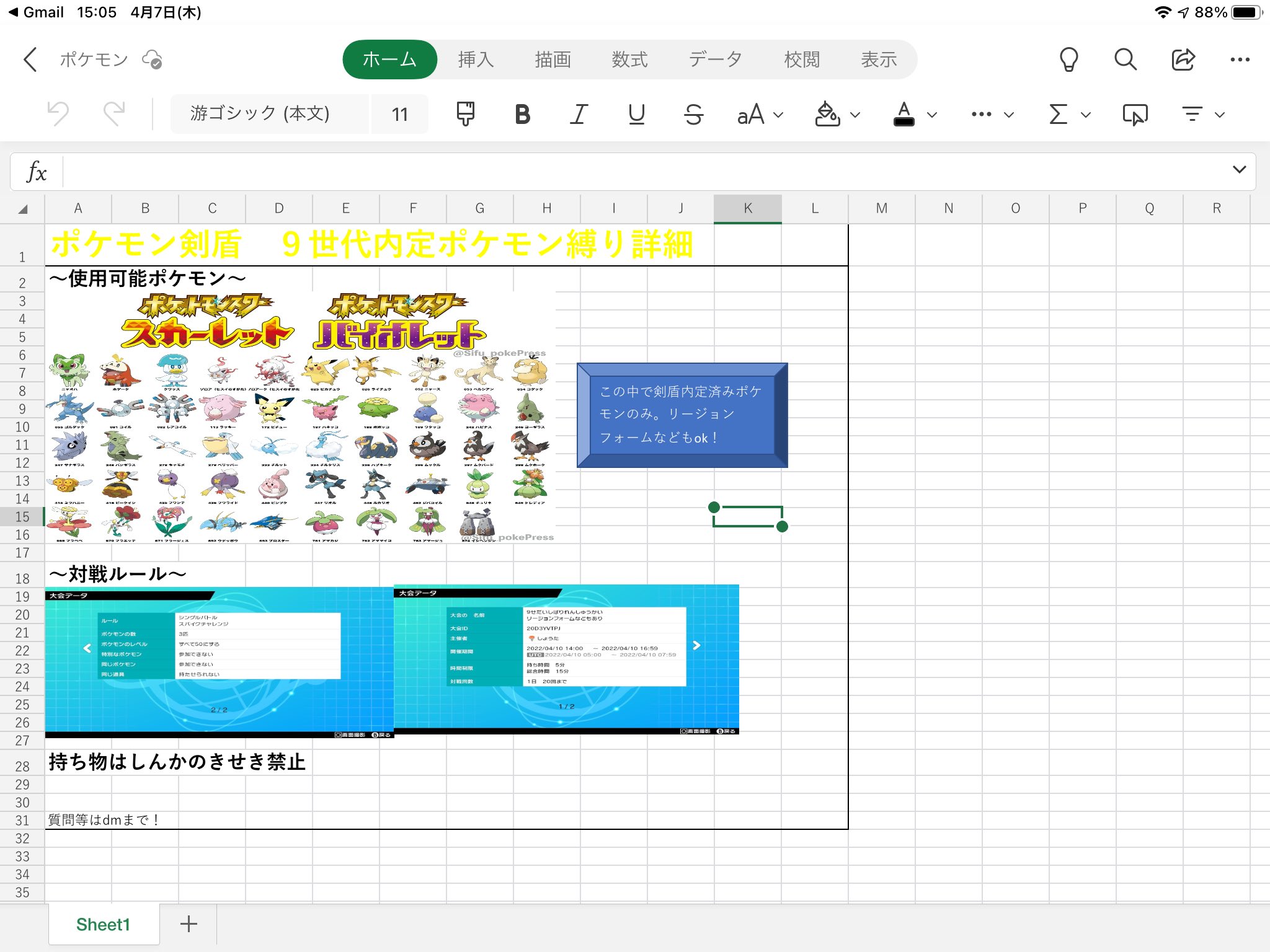The image size is (1270, 952).
Task: Tap the touch selection mode icon
Action: point(1135,114)
